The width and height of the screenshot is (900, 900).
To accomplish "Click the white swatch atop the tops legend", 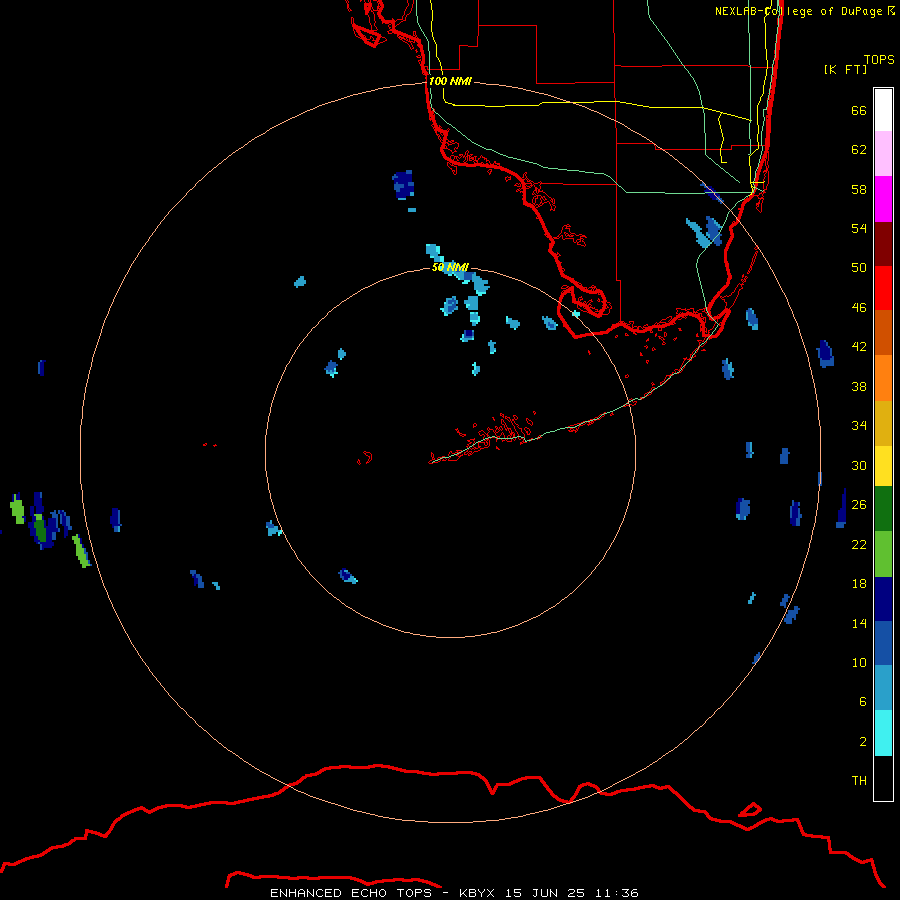I will (883, 110).
